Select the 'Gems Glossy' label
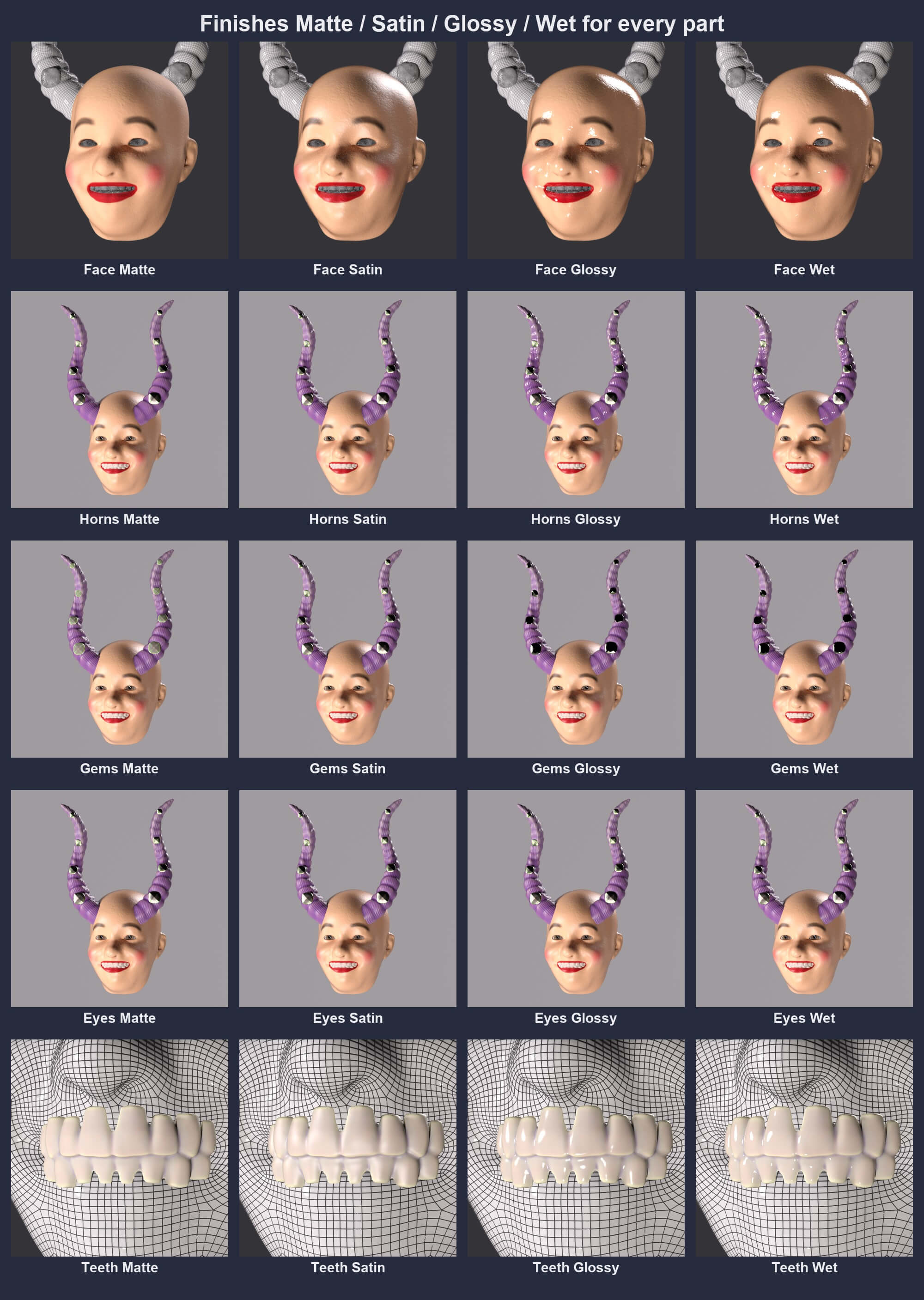Viewport: 924px width, 1300px height. (x=576, y=769)
